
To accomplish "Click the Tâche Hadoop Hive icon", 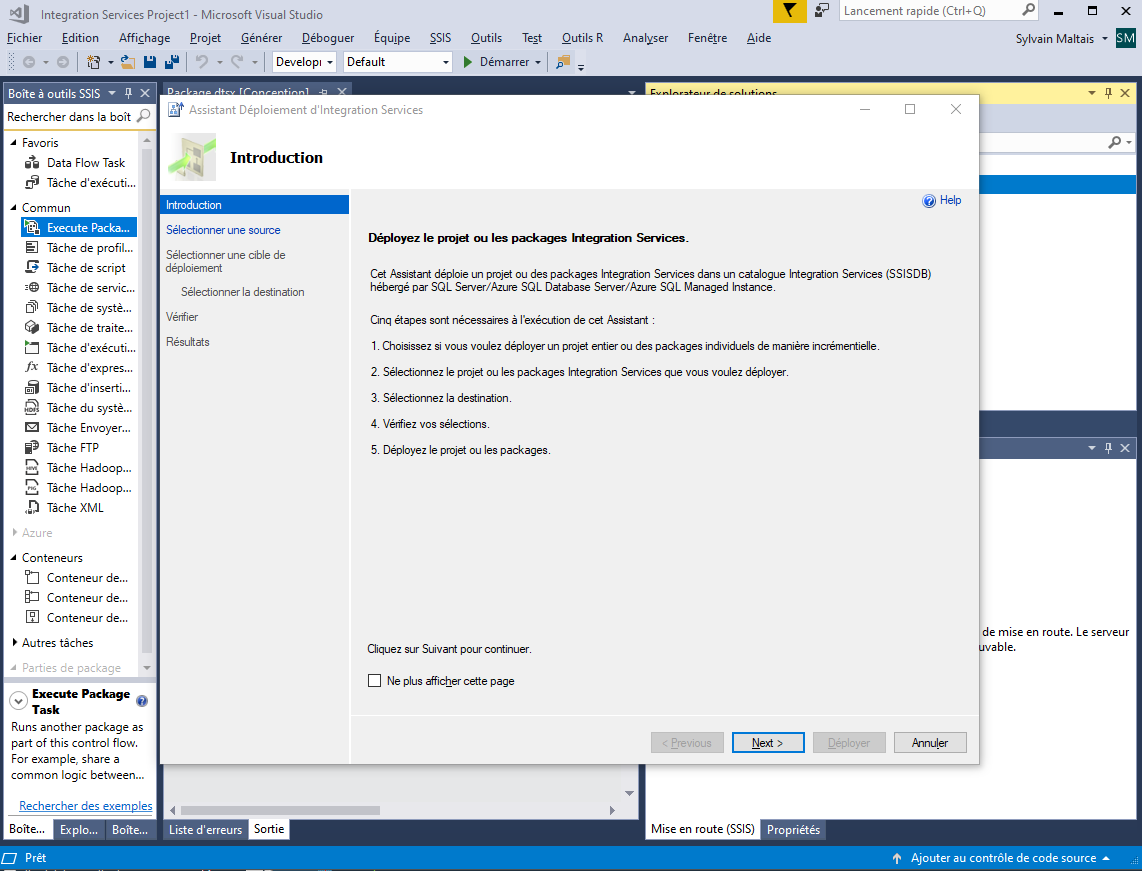I will coord(32,468).
